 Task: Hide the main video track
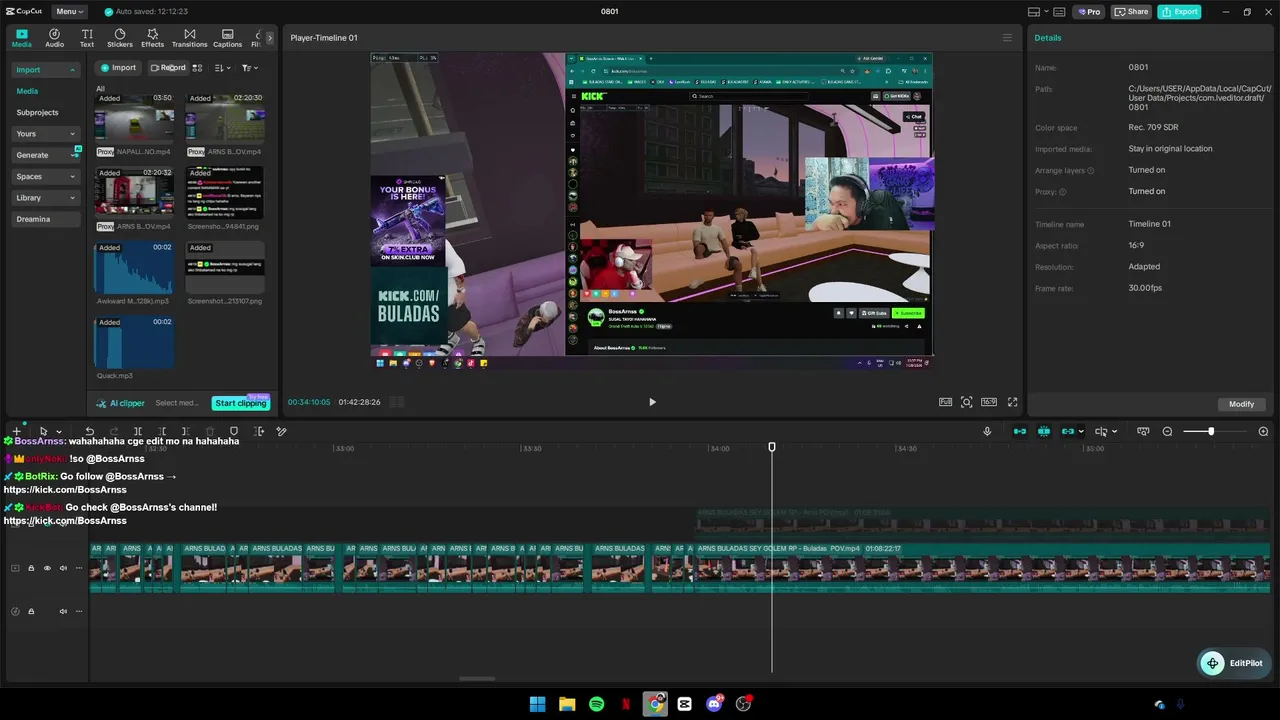[47, 568]
